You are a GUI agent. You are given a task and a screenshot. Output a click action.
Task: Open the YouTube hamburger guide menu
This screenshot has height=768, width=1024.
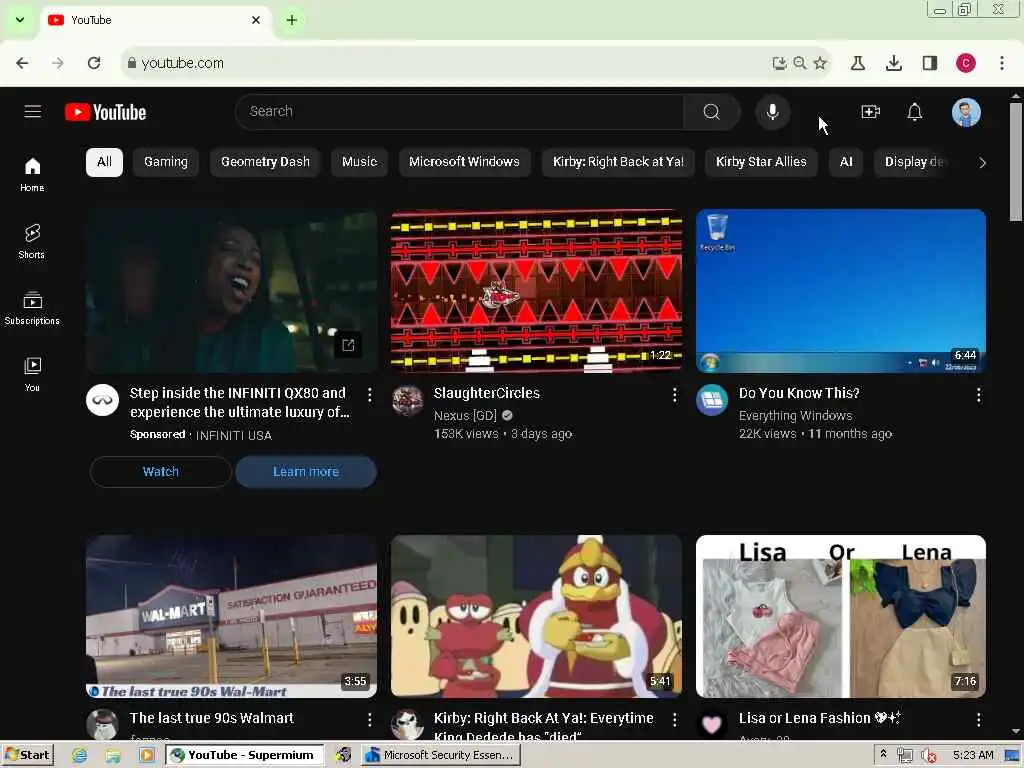click(x=33, y=112)
